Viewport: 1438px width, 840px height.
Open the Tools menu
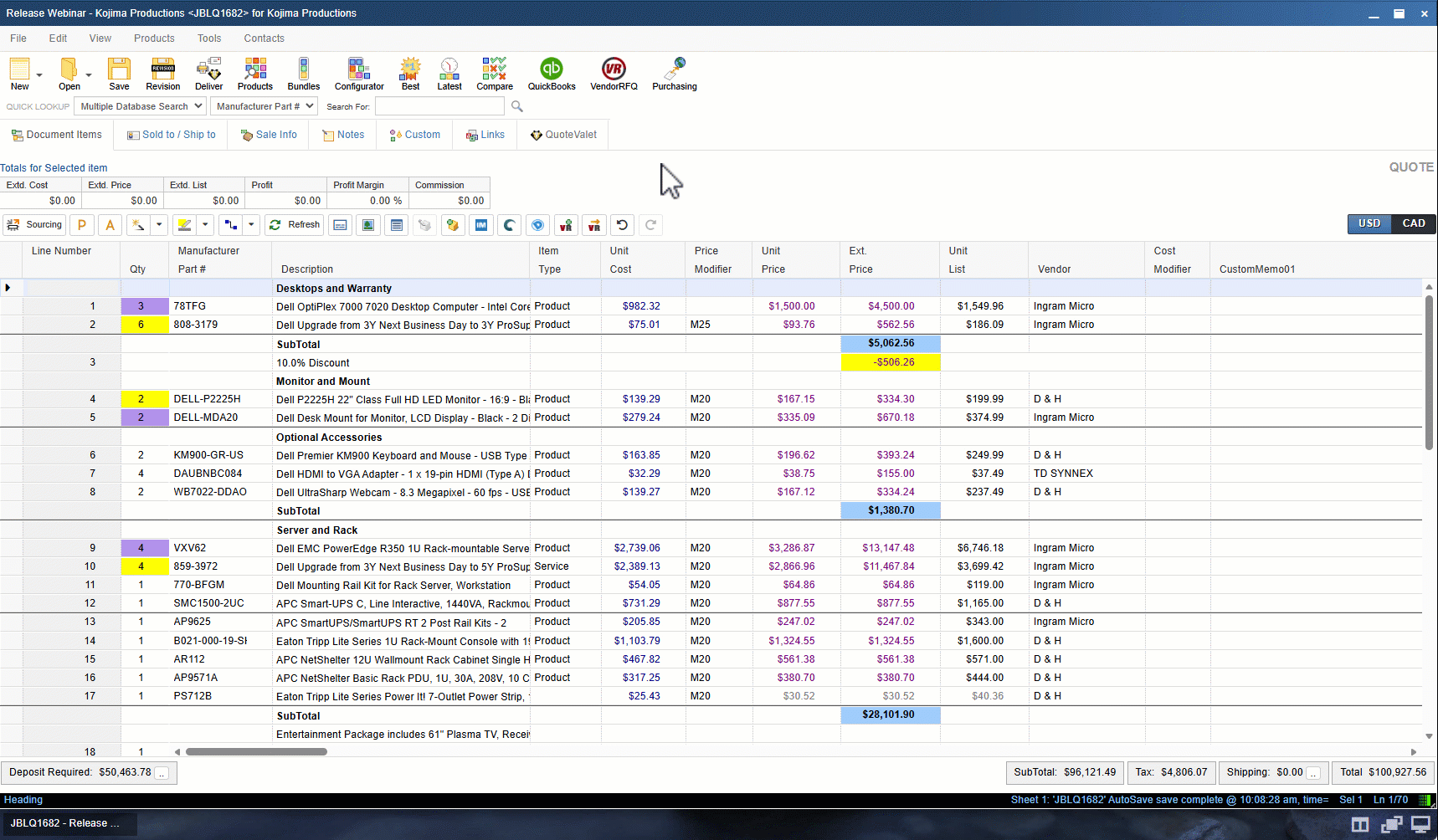(209, 38)
